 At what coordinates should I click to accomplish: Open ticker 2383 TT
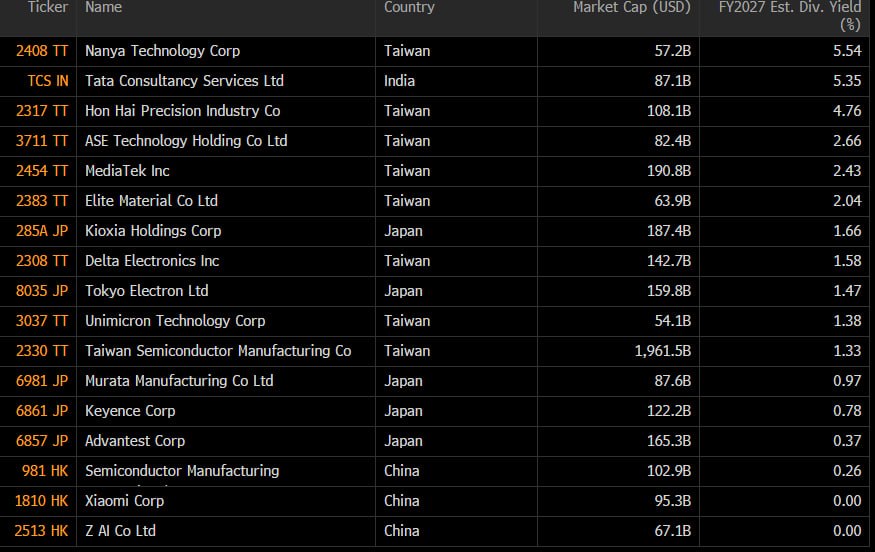[42, 201]
